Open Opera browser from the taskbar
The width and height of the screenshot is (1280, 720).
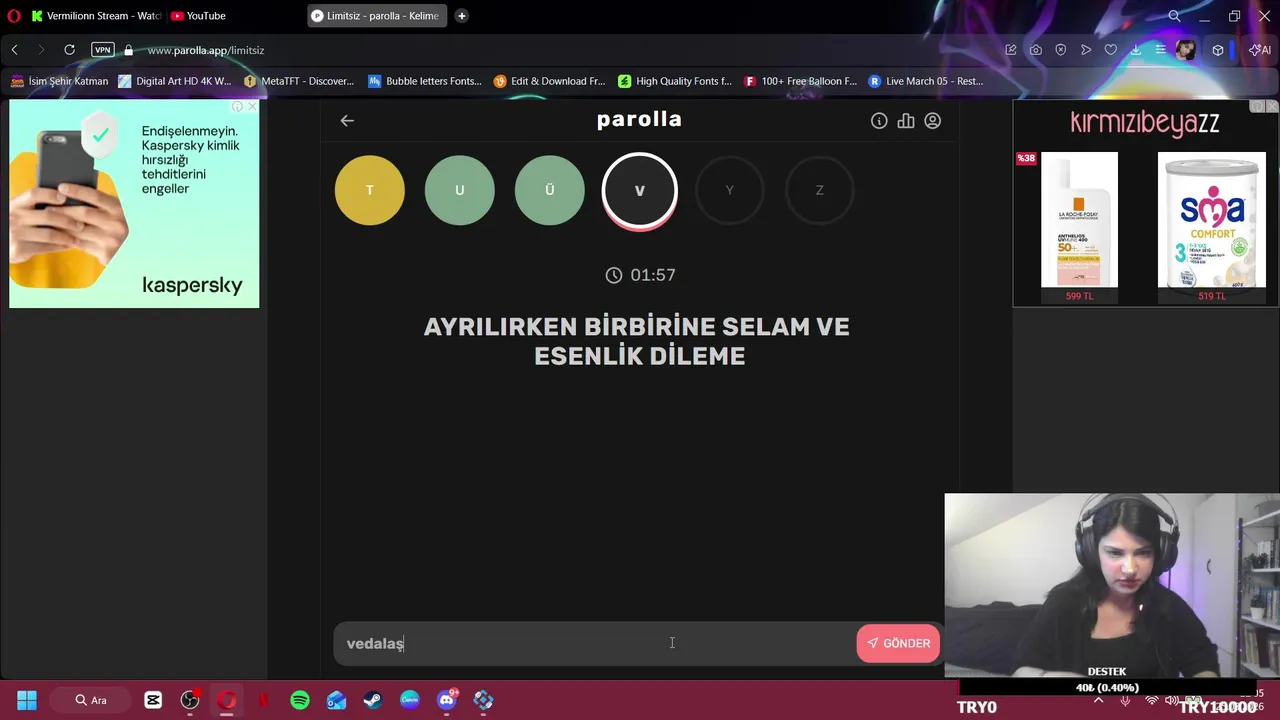pos(227,700)
